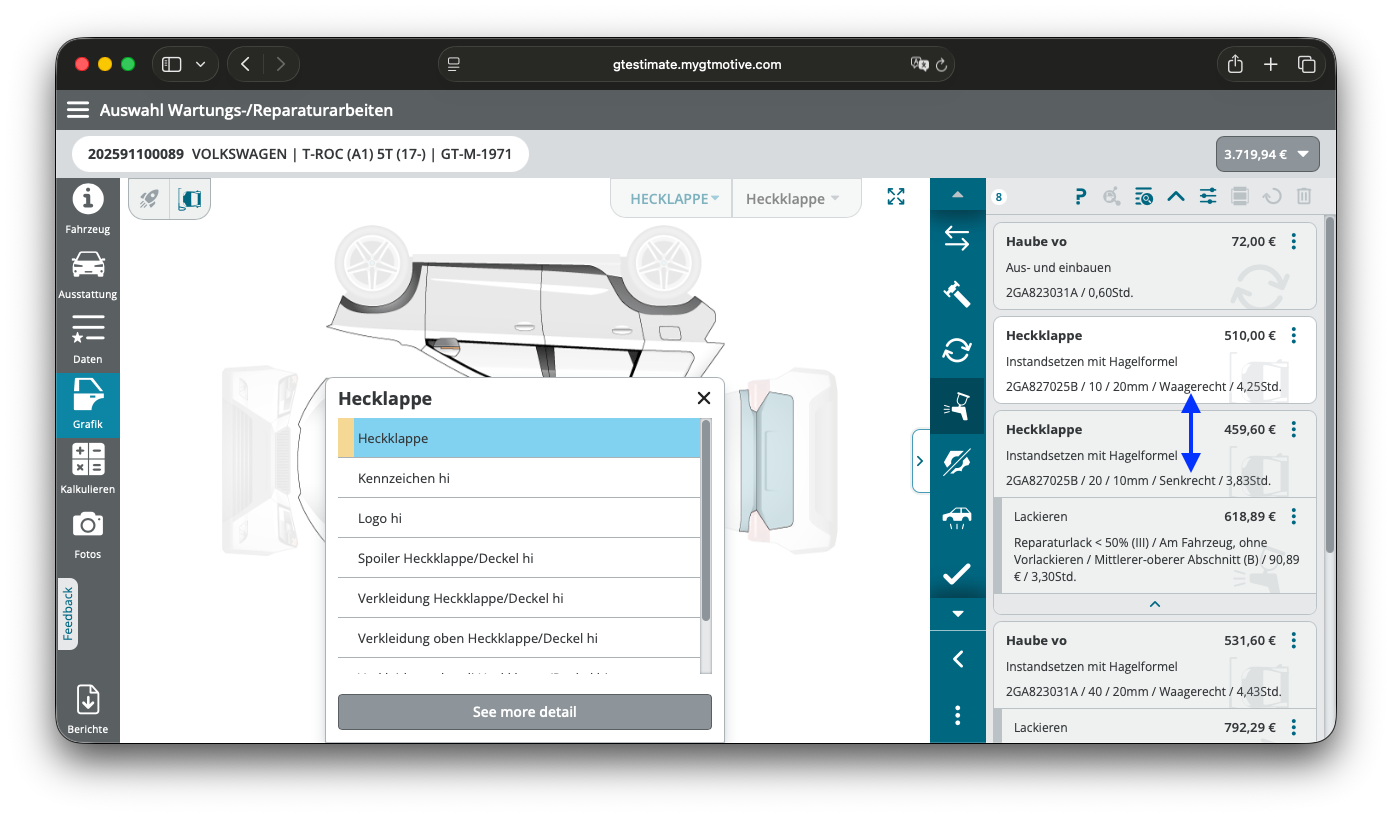The height and width of the screenshot is (817, 1392).
Task: Select Verkleidung Heckklappe/Deckel hi
Action: (x=519, y=598)
